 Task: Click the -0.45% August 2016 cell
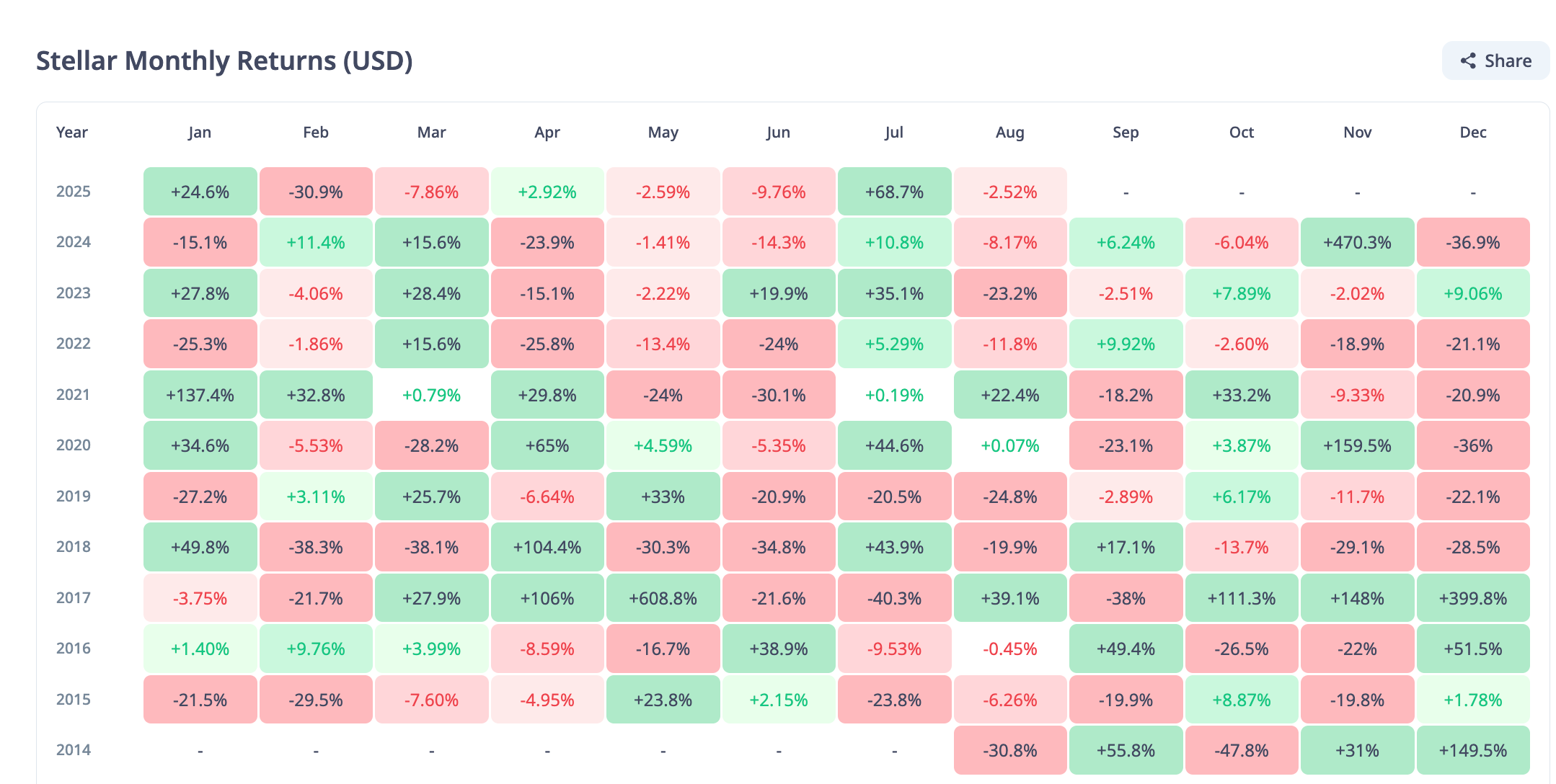[1009, 649]
